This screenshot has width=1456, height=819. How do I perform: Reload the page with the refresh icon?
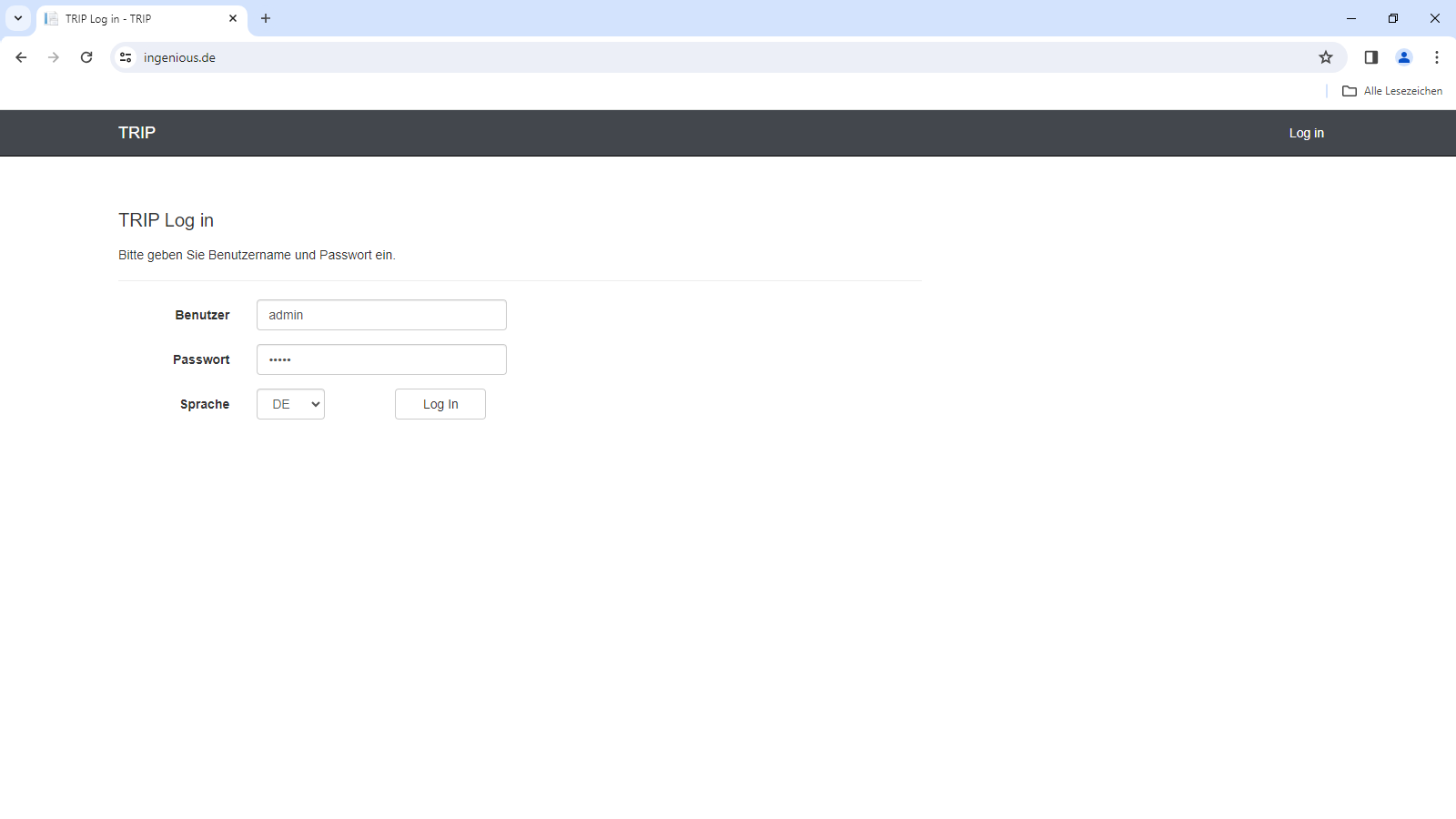[x=86, y=57]
